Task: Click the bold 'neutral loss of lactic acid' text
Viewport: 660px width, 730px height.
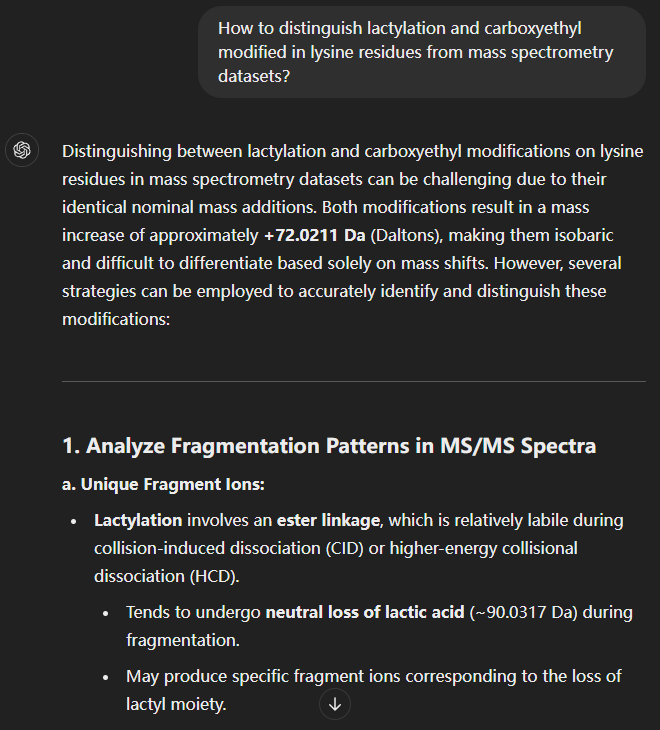Action: click(x=365, y=612)
